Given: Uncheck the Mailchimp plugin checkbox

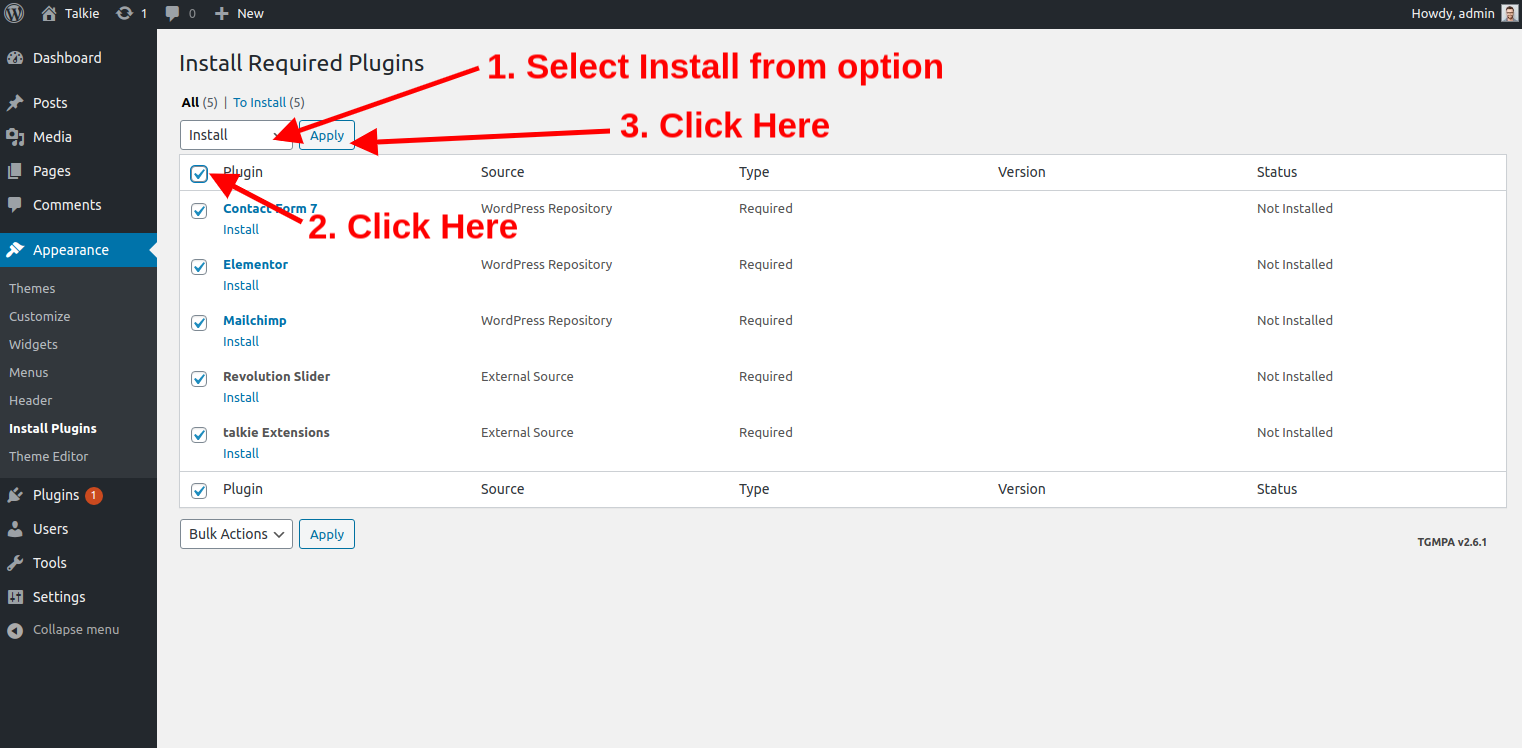Looking at the screenshot, I should click(199, 323).
